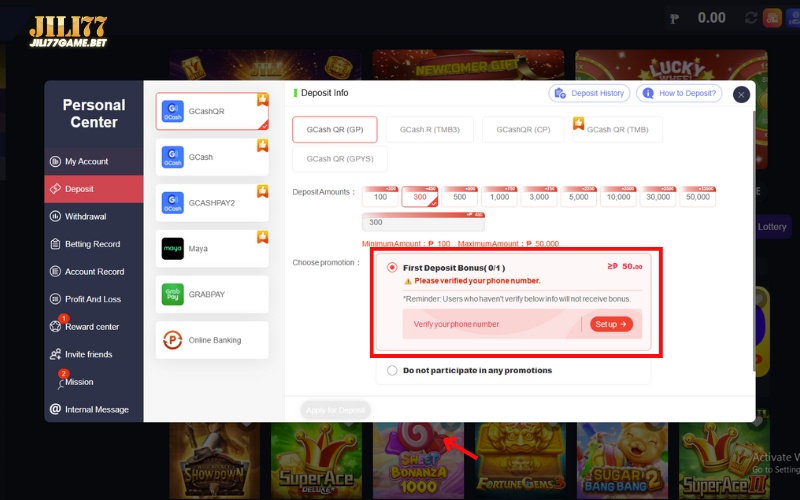Switch to GCash QR (TMB) channel
Screen dimensions: 800x500
(617, 130)
